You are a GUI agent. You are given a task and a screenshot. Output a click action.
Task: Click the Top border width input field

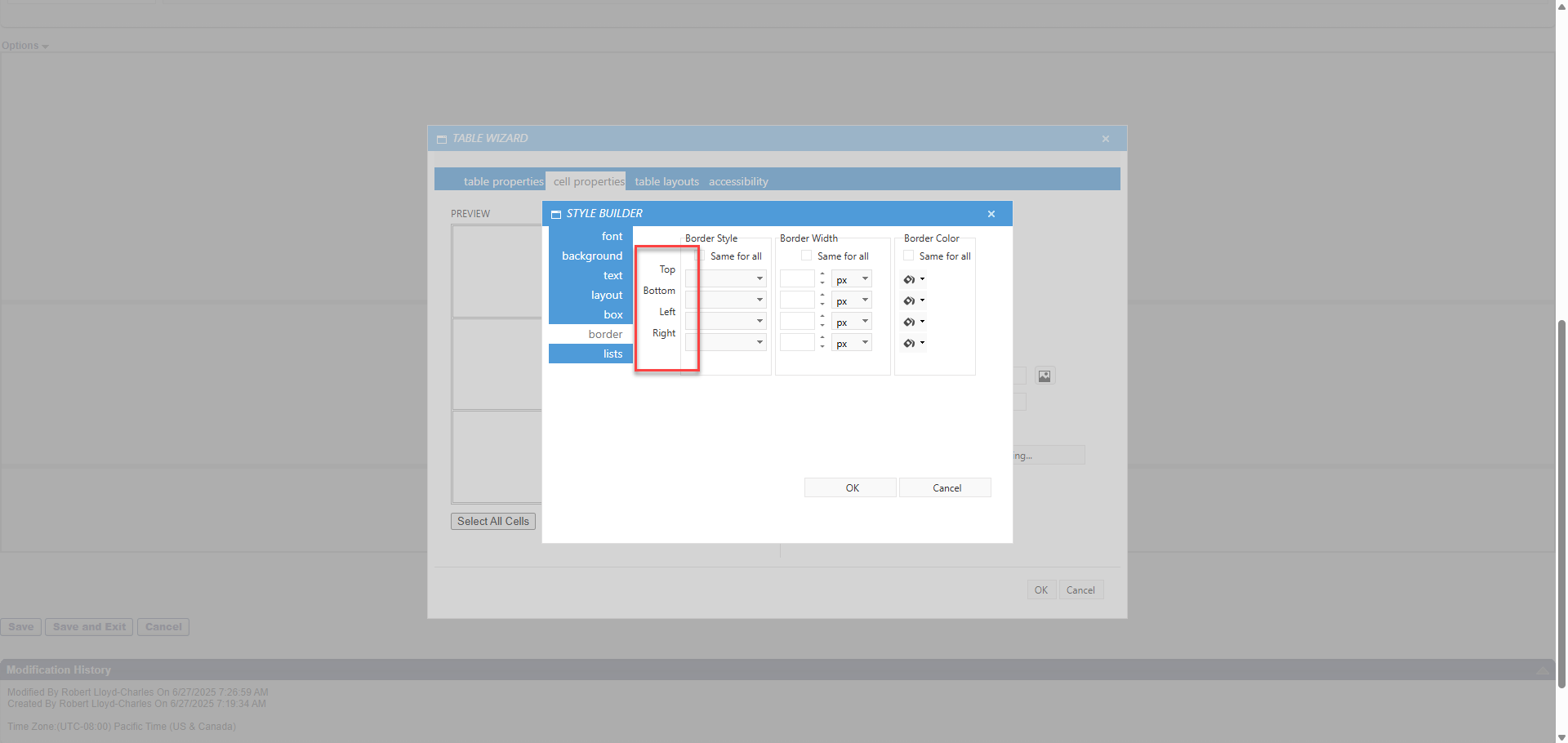point(797,278)
